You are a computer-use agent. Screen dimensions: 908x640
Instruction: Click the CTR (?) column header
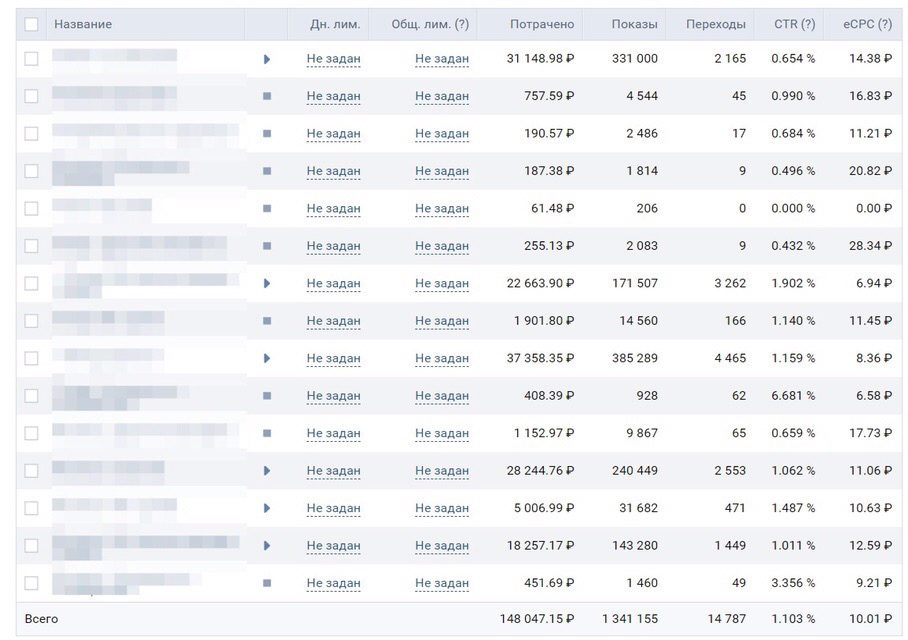coord(794,24)
